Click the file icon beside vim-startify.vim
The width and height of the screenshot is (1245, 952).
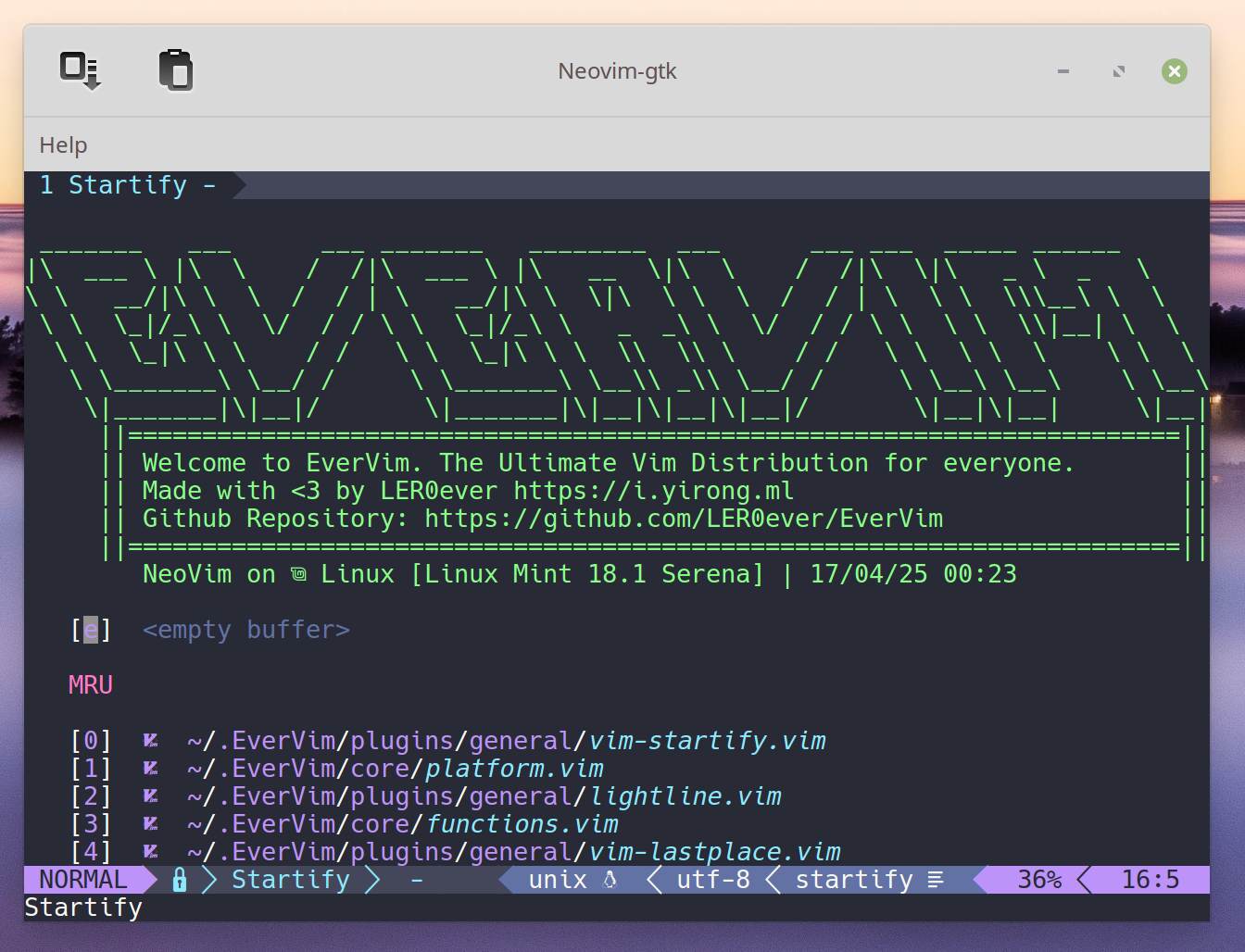pos(150,741)
